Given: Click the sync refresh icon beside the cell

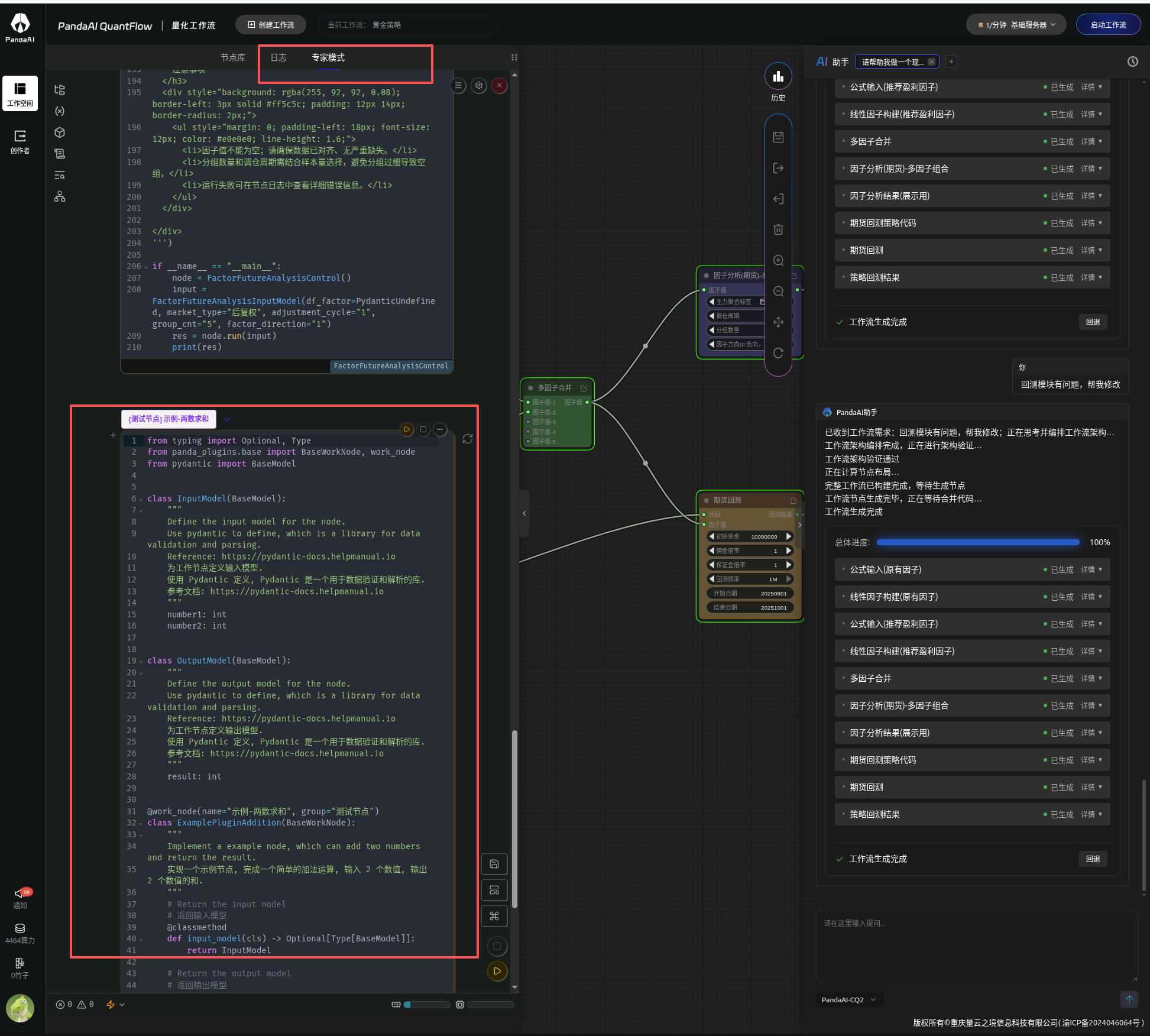Looking at the screenshot, I should click(x=468, y=439).
